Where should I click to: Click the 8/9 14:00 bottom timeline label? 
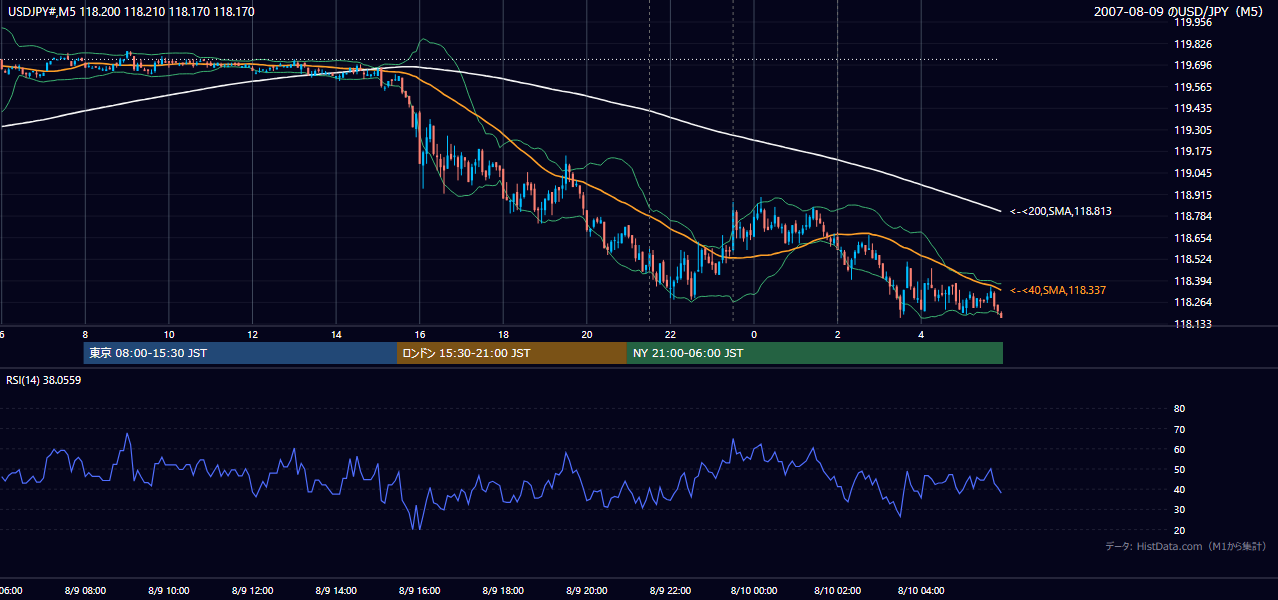point(336,591)
